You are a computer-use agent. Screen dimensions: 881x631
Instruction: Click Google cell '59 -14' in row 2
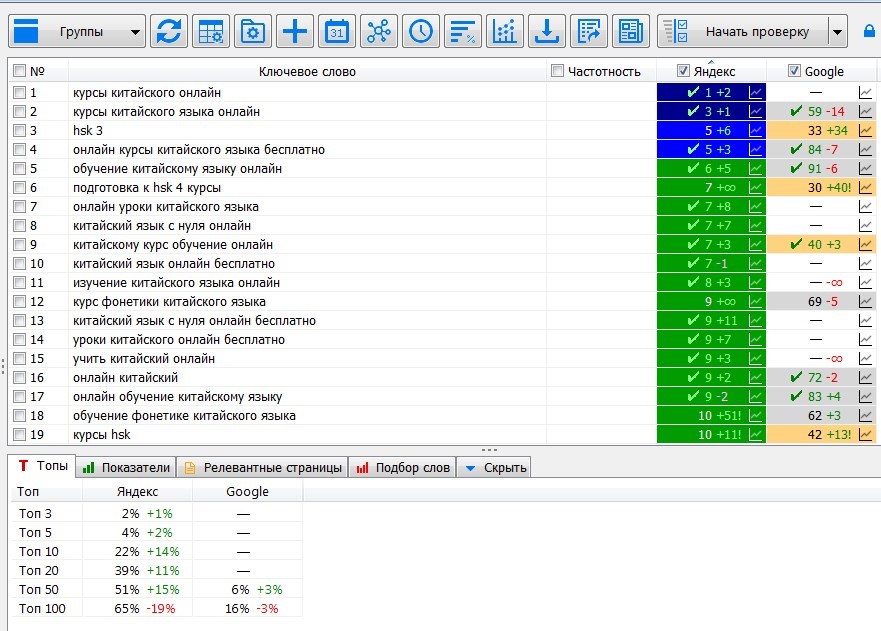821,111
